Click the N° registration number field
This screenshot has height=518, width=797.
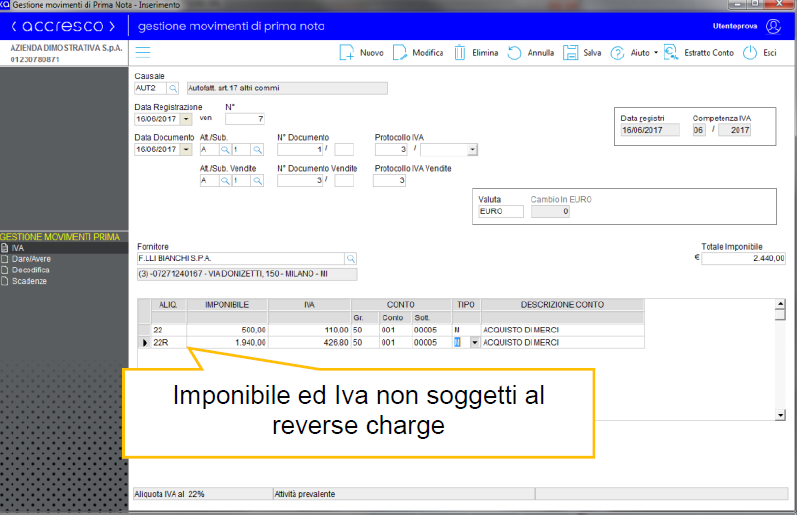pyautogui.click(x=245, y=119)
